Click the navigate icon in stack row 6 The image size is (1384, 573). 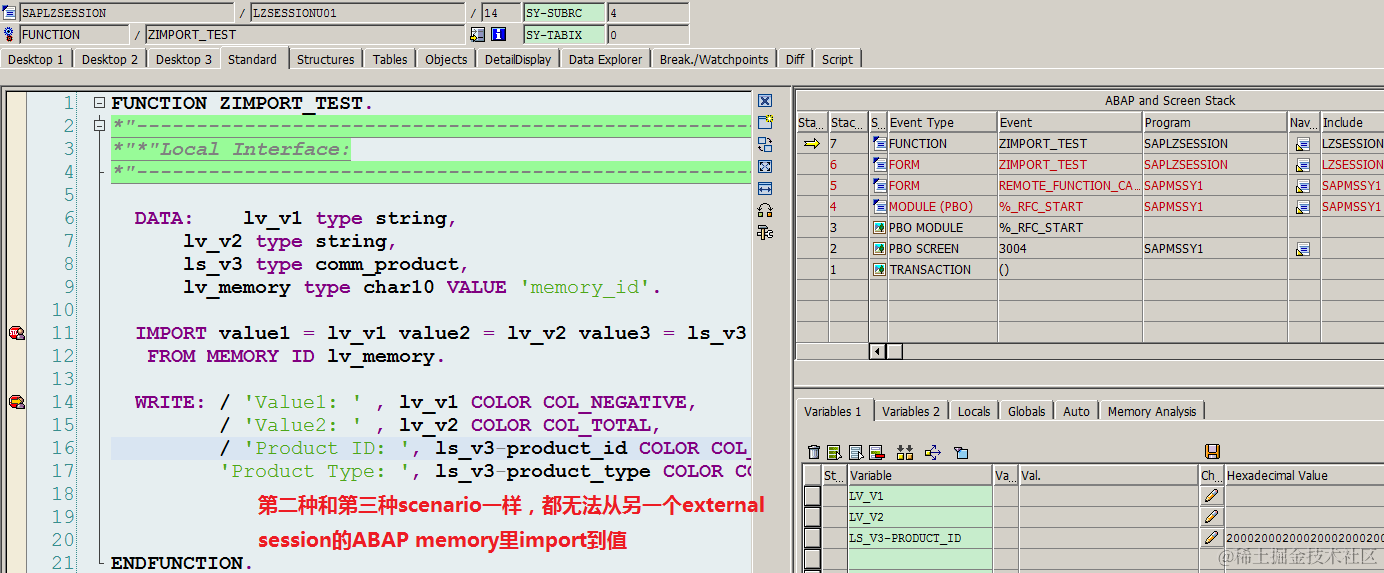[x=1303, y=165]
